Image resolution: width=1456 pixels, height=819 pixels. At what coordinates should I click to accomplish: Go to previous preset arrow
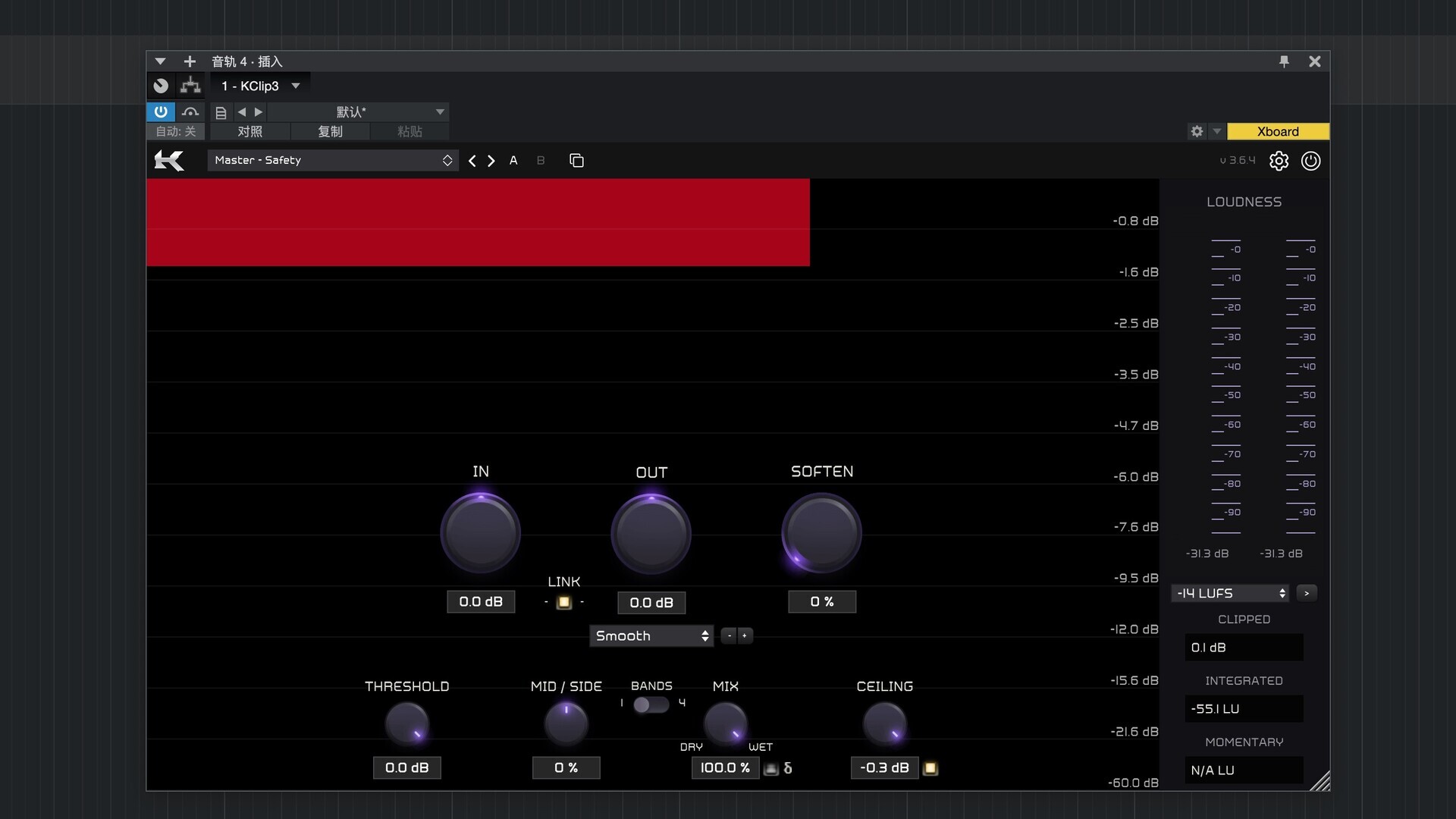pyautogui.click(x=472, y=161)
